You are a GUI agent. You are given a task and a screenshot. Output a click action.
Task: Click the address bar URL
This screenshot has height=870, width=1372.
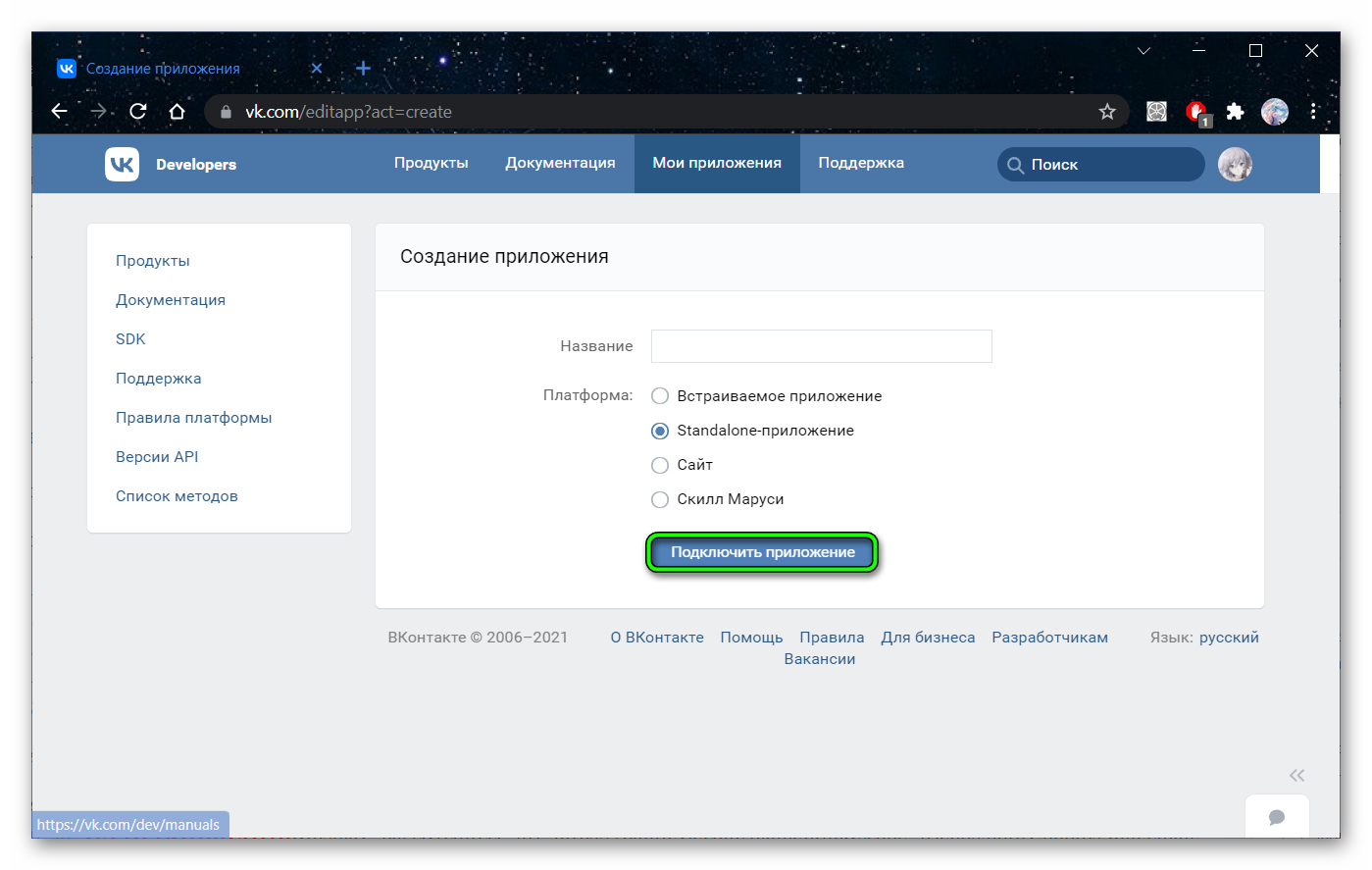[x=348, y=112]
